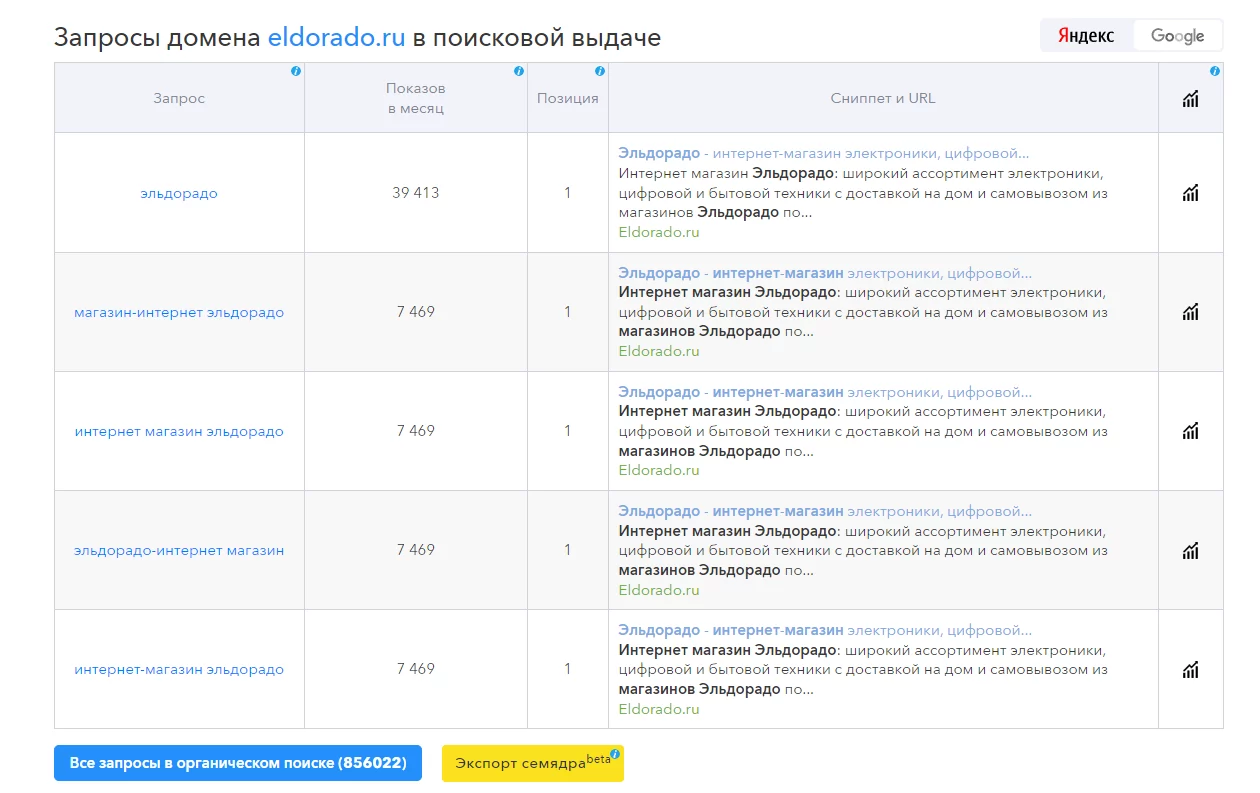
Task: Click the Сниппет и URL column header
Action: [883, 98]
